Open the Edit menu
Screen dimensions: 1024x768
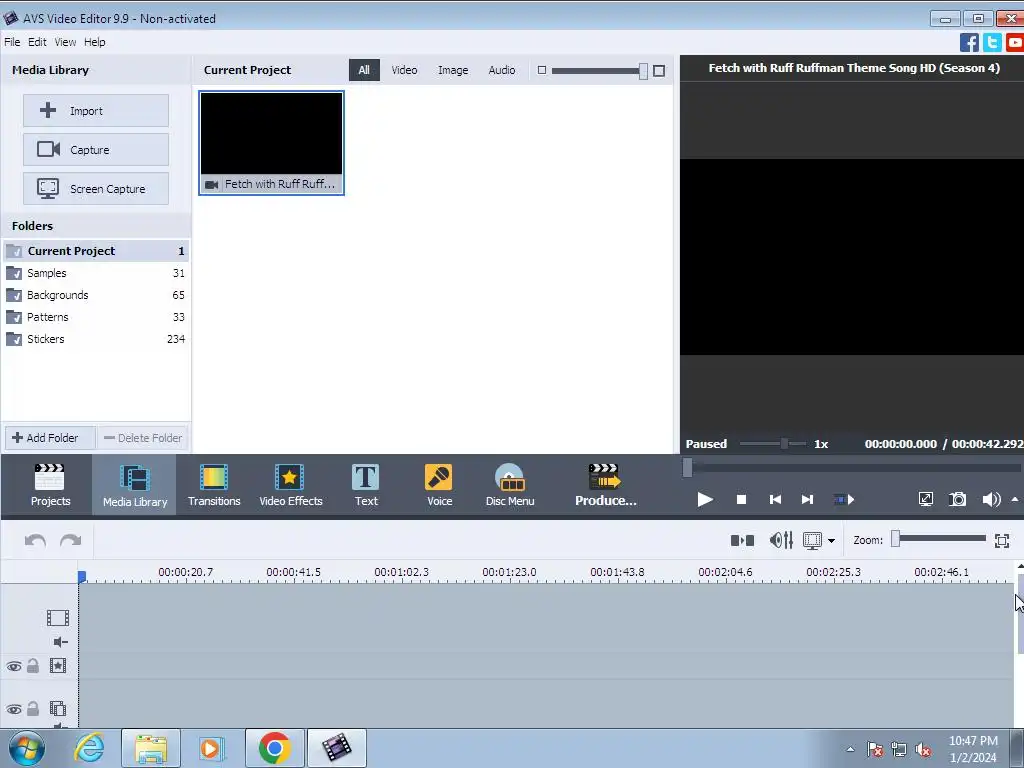pos(37,42)
